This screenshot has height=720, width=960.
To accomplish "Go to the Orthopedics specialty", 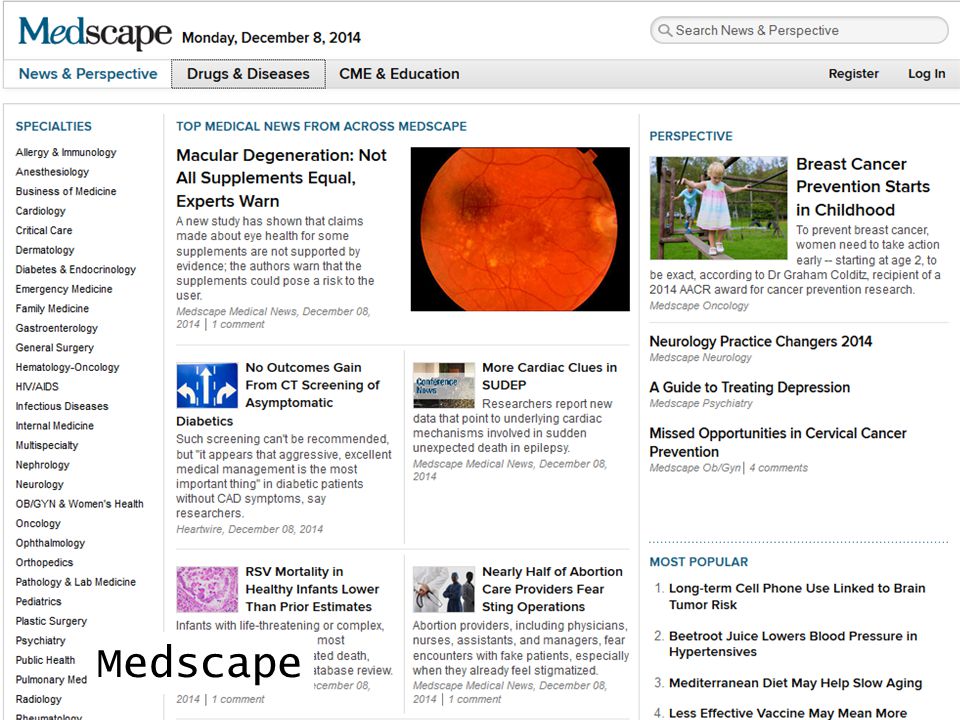I will [x=44, y=563].
